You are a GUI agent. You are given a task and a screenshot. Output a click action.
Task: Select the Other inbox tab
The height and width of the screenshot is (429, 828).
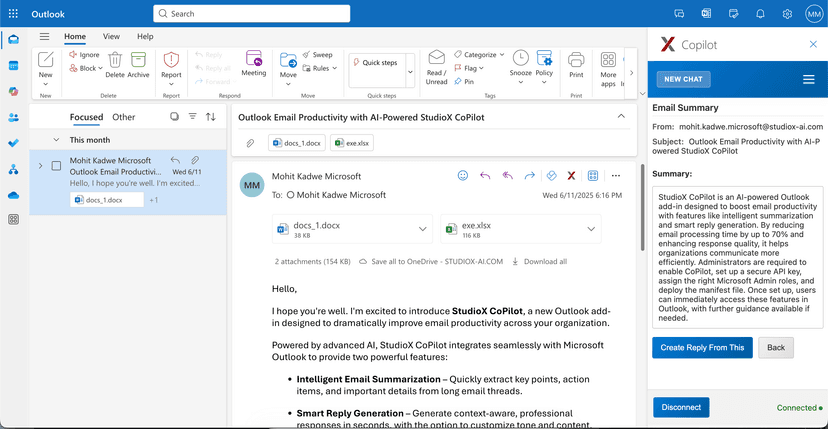coord(123,117)
